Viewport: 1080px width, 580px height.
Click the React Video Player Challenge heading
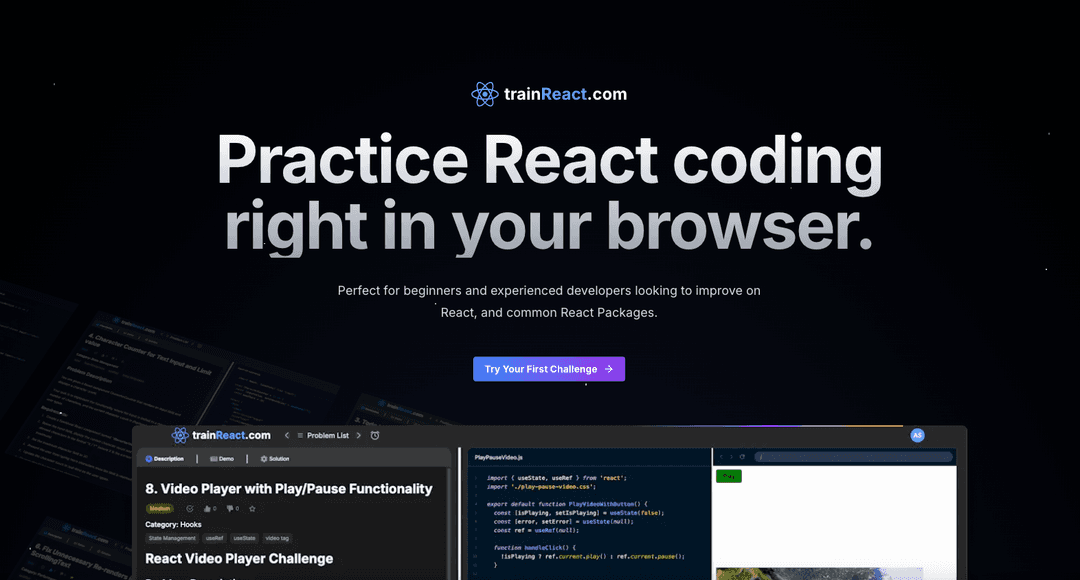[x=239, y=559]
